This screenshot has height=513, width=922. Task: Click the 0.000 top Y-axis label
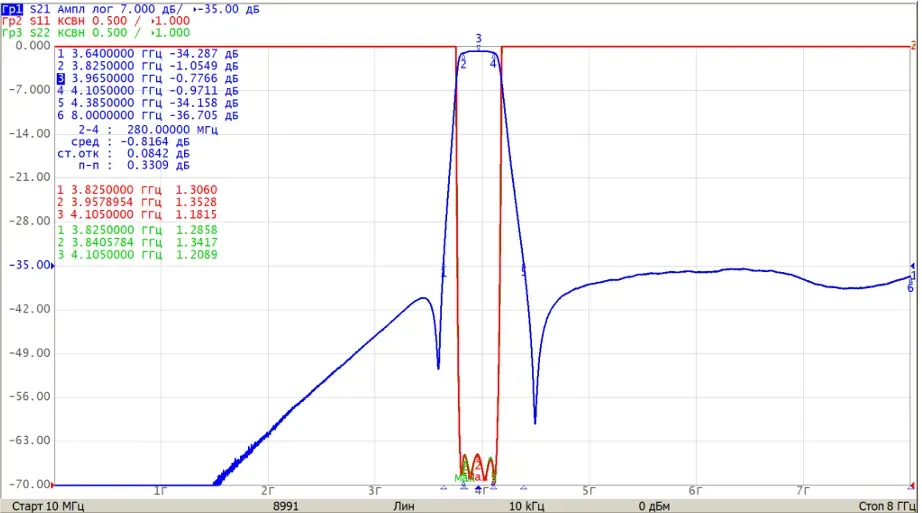pos(33,45)
